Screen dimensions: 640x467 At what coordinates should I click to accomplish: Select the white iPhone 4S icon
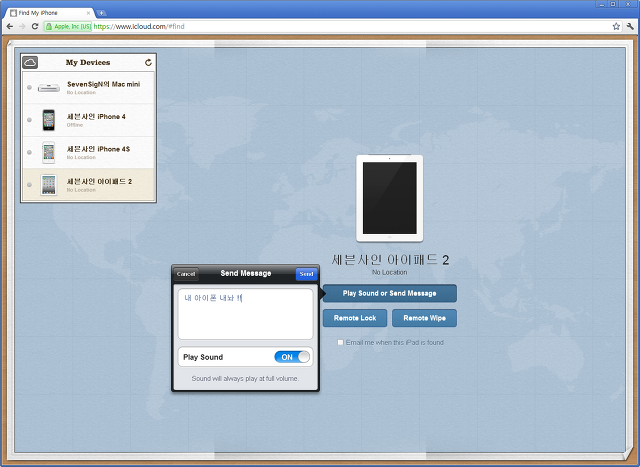click(49, 152)
